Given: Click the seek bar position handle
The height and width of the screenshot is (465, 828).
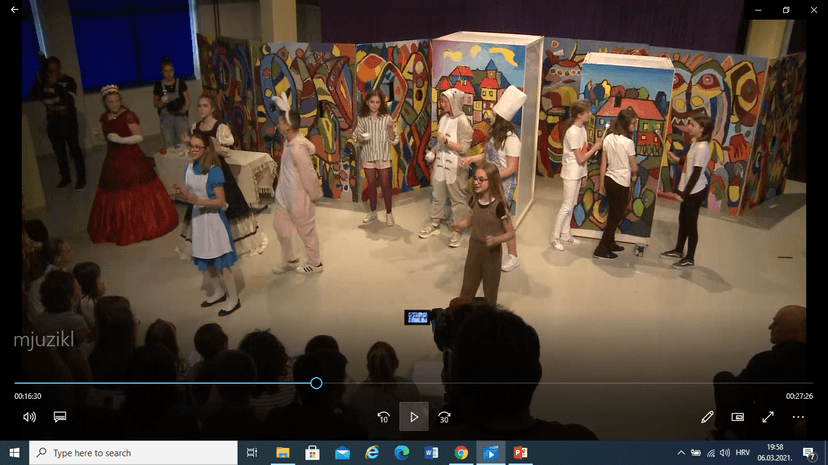Looking at the screenshot, I should [316, 383].
